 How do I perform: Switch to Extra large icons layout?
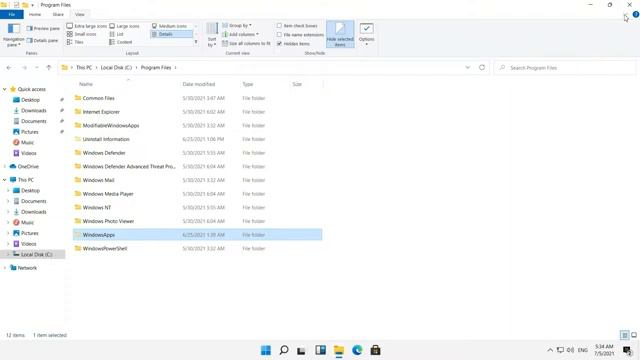tap(87, 26)
